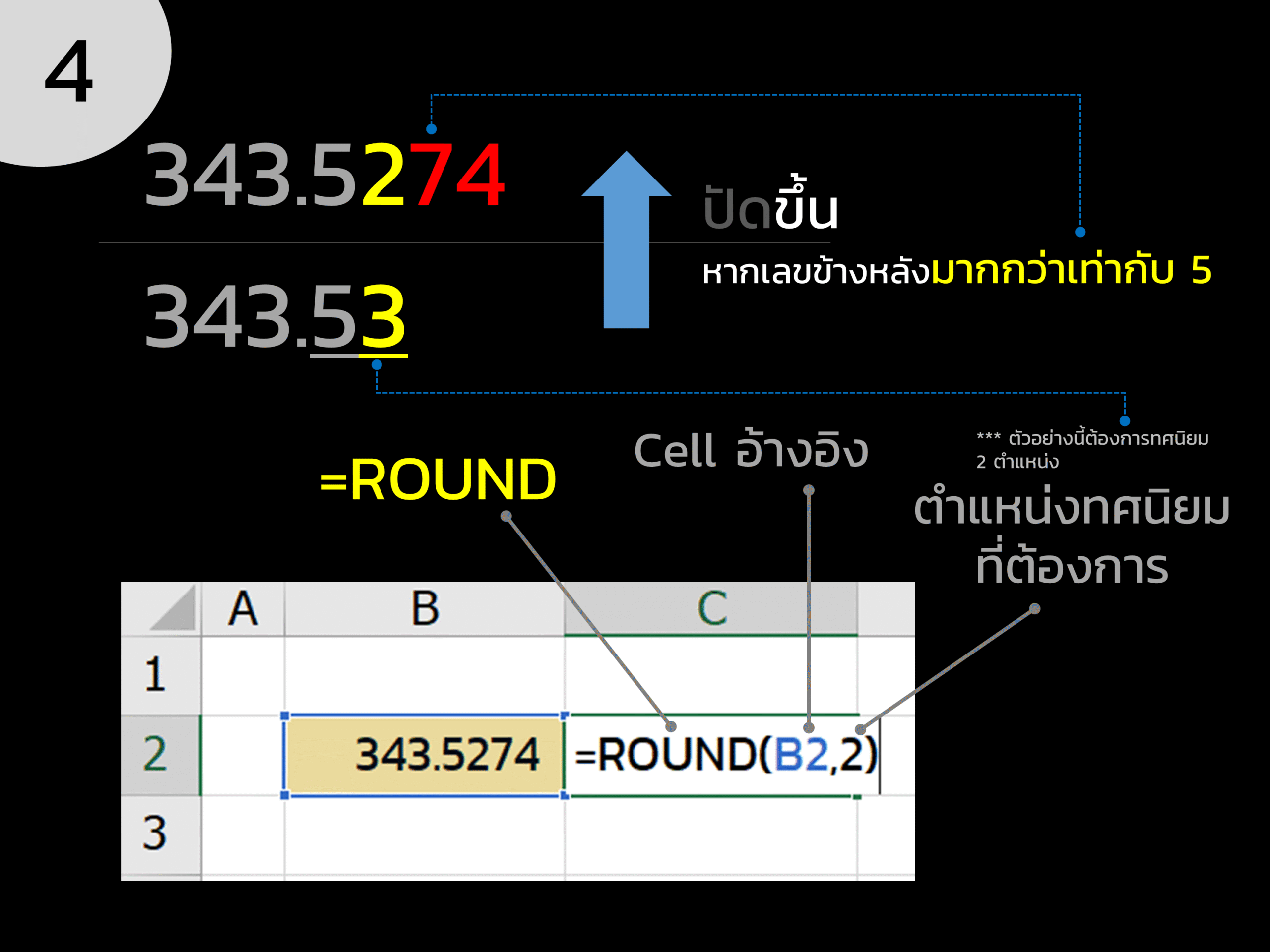Click empty cell B1
The width and height of the screenshot is (1270, 952).
pos(425,675)
